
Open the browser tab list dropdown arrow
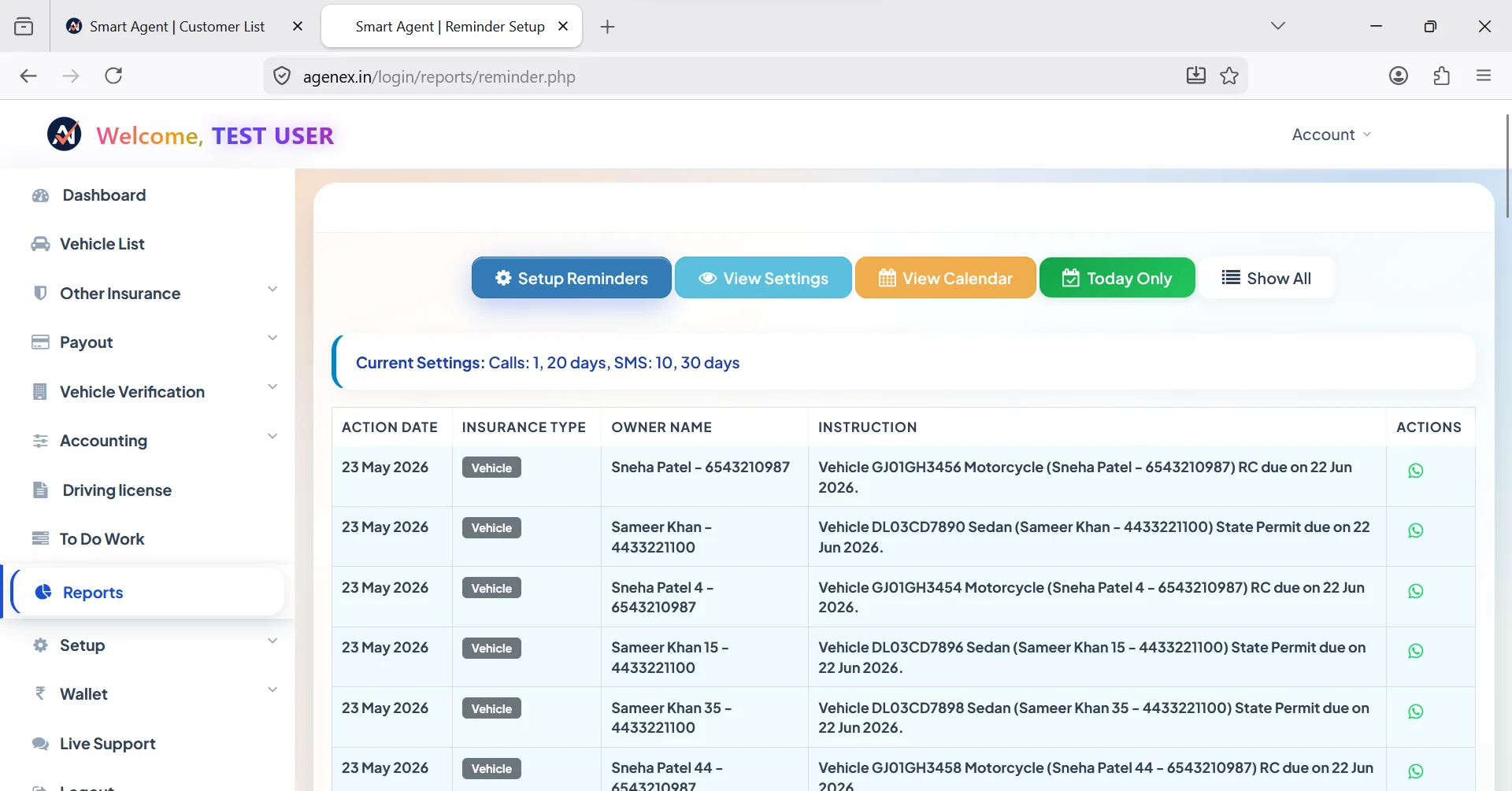pyautogui.click(x=1277, y=26)
